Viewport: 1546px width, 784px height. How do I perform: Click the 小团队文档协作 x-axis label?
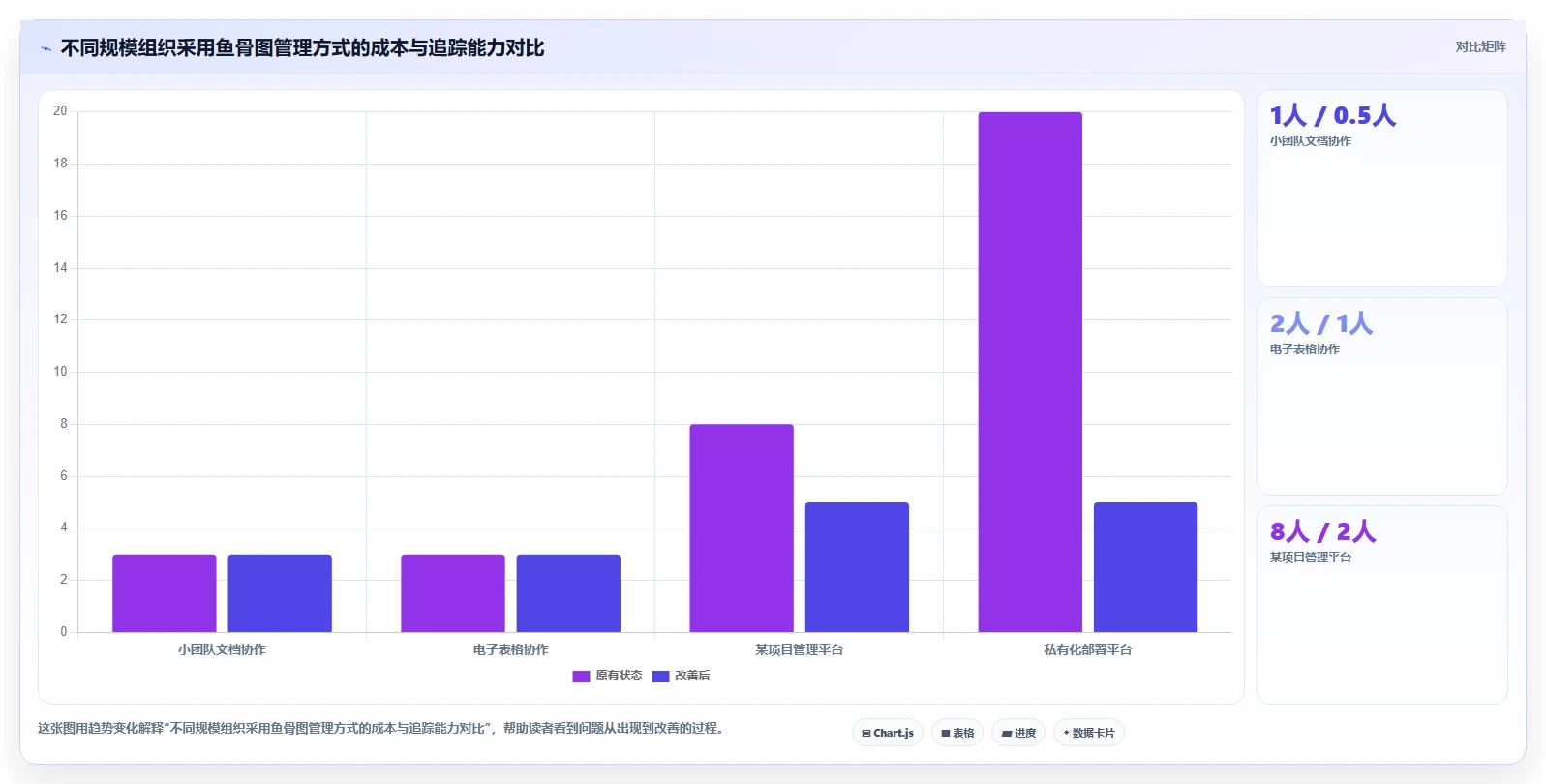click(x=222, y=649)
